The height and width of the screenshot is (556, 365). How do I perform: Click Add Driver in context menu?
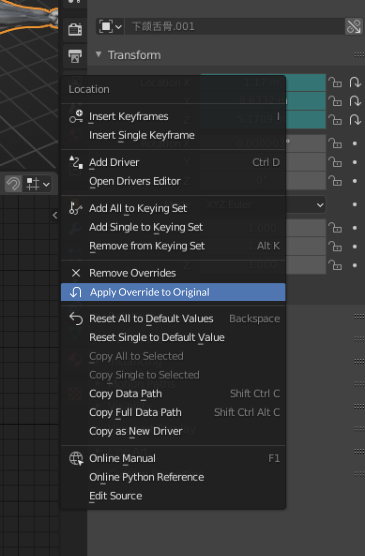pos(173,162)
